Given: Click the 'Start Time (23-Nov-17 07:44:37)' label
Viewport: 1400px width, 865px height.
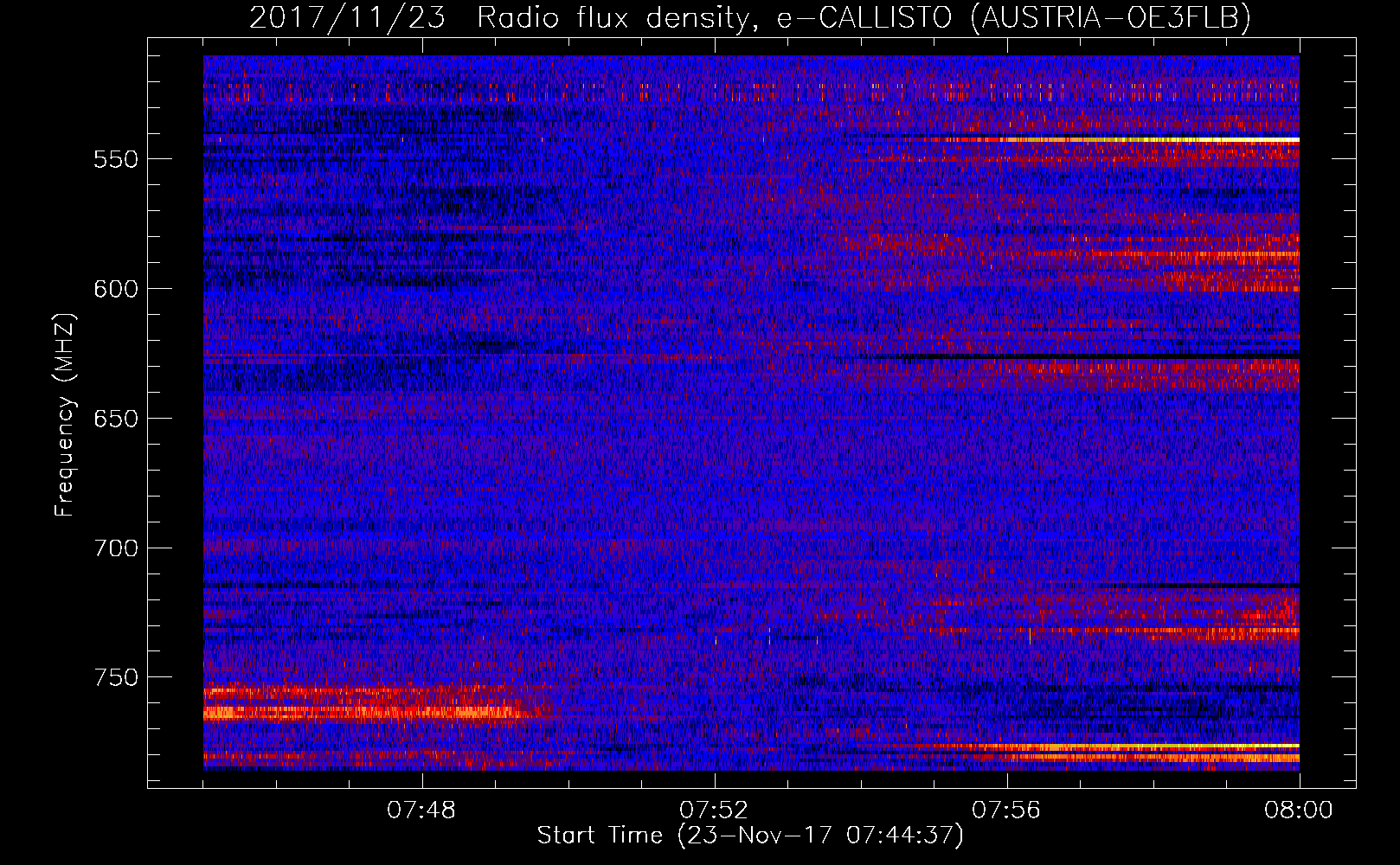Looking at the screenshot, I should 750,836.
